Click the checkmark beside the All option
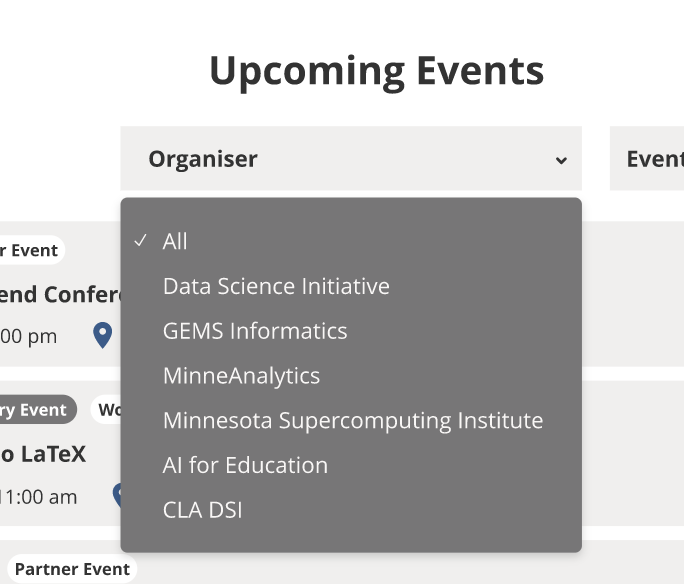 click(x=141, y=241)
